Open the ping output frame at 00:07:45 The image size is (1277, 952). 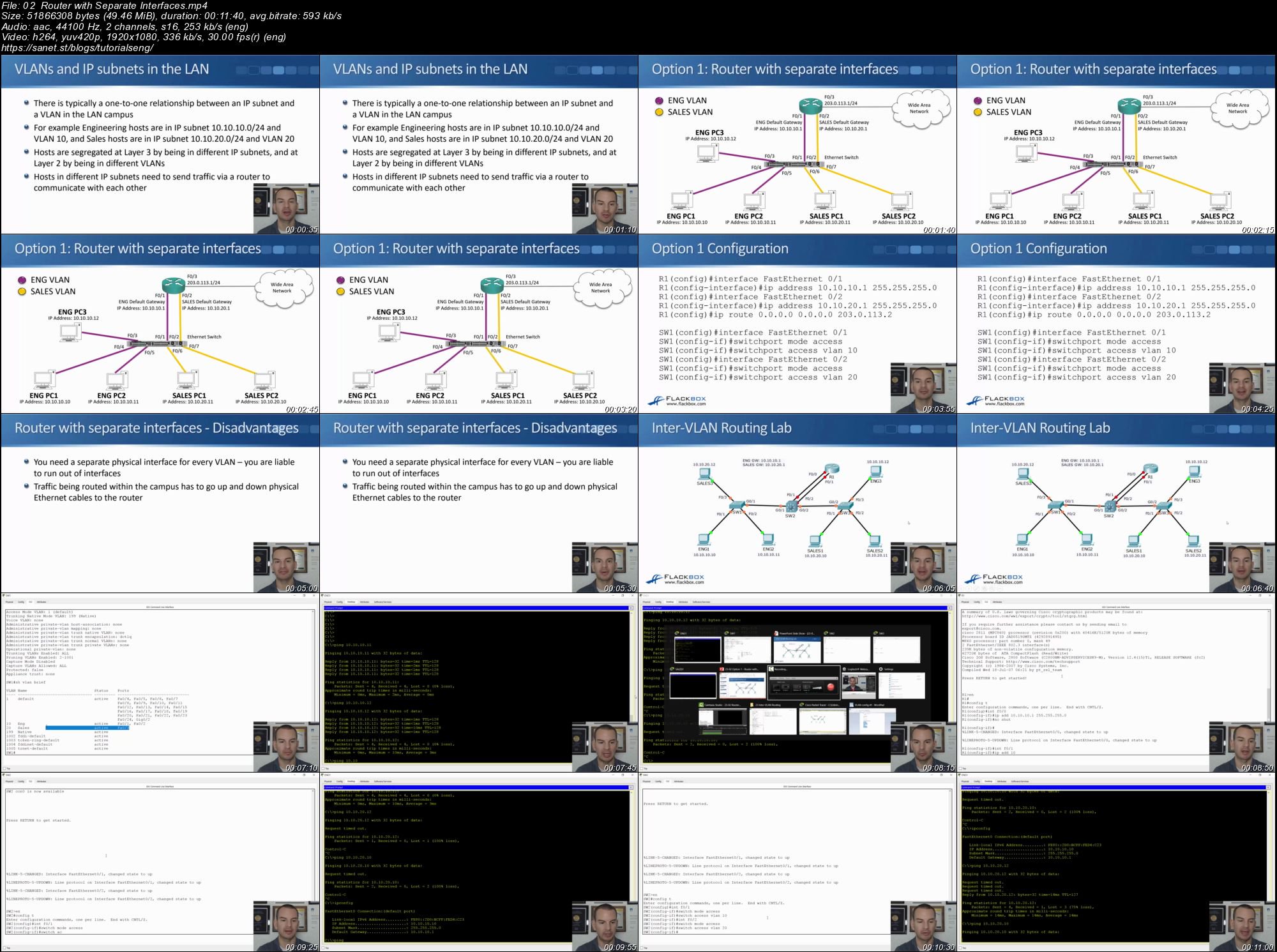[x=479, y=683]
